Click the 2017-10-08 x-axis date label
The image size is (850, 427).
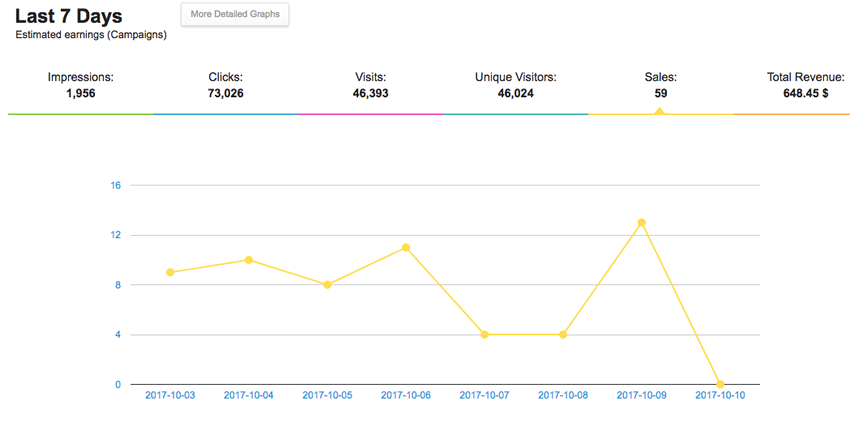[563, 396]
